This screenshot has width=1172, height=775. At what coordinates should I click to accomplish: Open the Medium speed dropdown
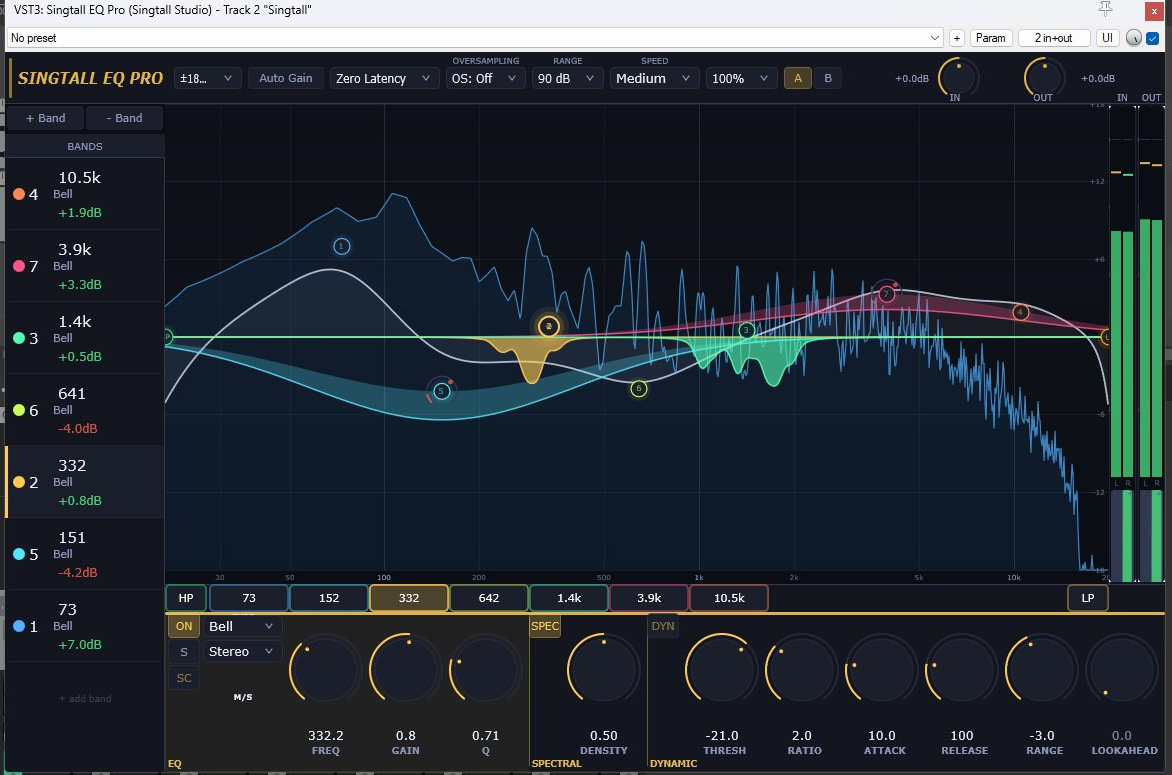point(653,78)
